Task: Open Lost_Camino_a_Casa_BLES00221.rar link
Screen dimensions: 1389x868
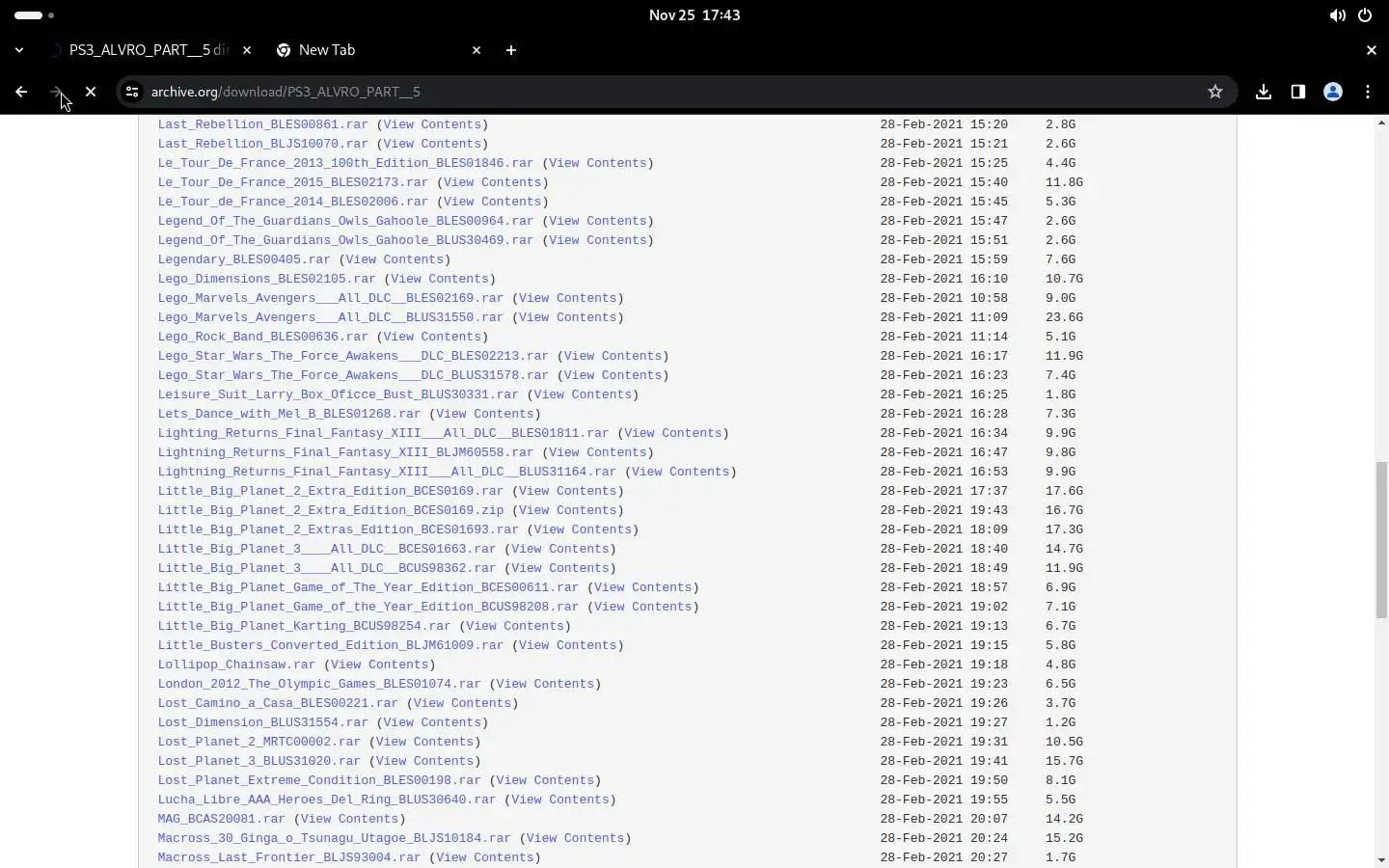Action: [x=278, y=703]
